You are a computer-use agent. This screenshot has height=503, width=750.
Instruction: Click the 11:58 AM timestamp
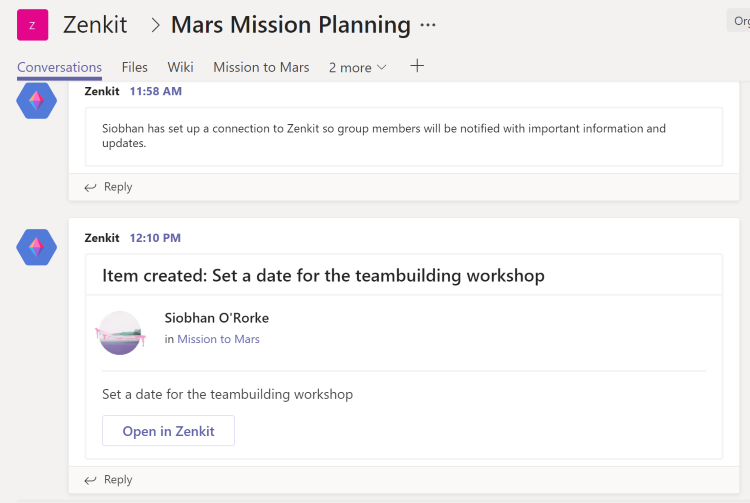pyautogui.click(x=155, y=91)
